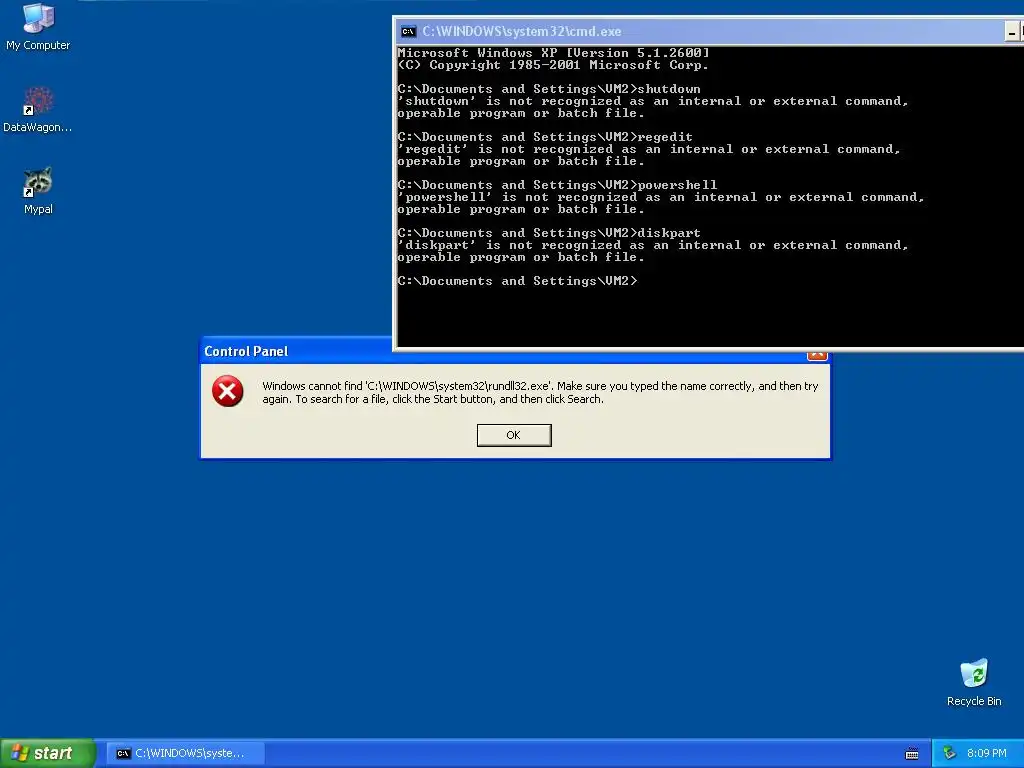Select the Mypal raccoon browser shortcut
The width and height of the screenshot is (1024, 768).
click(x=38, y=191)
